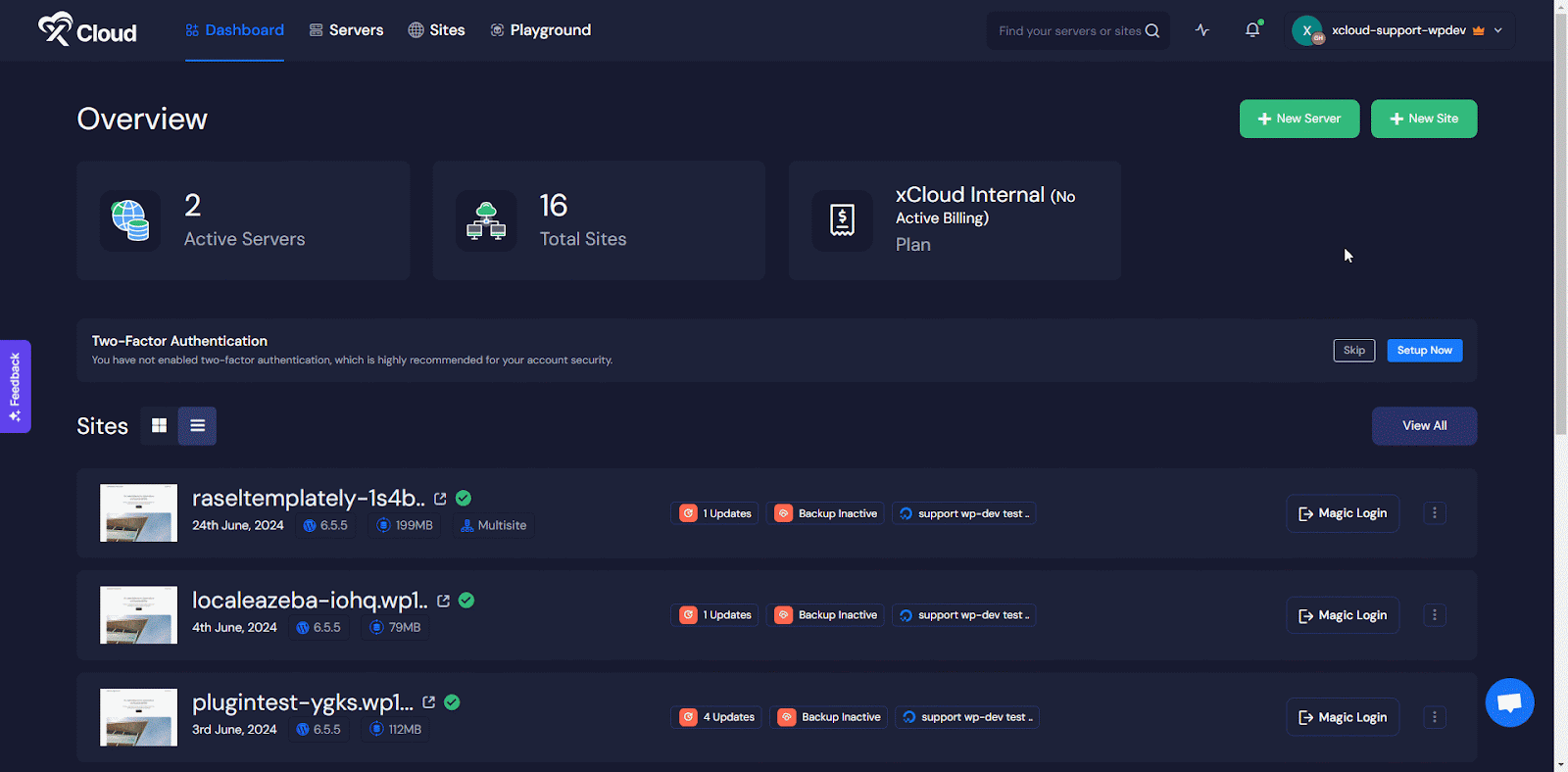
Task: Click the Total Sites network icon
Action: (486, 220)
